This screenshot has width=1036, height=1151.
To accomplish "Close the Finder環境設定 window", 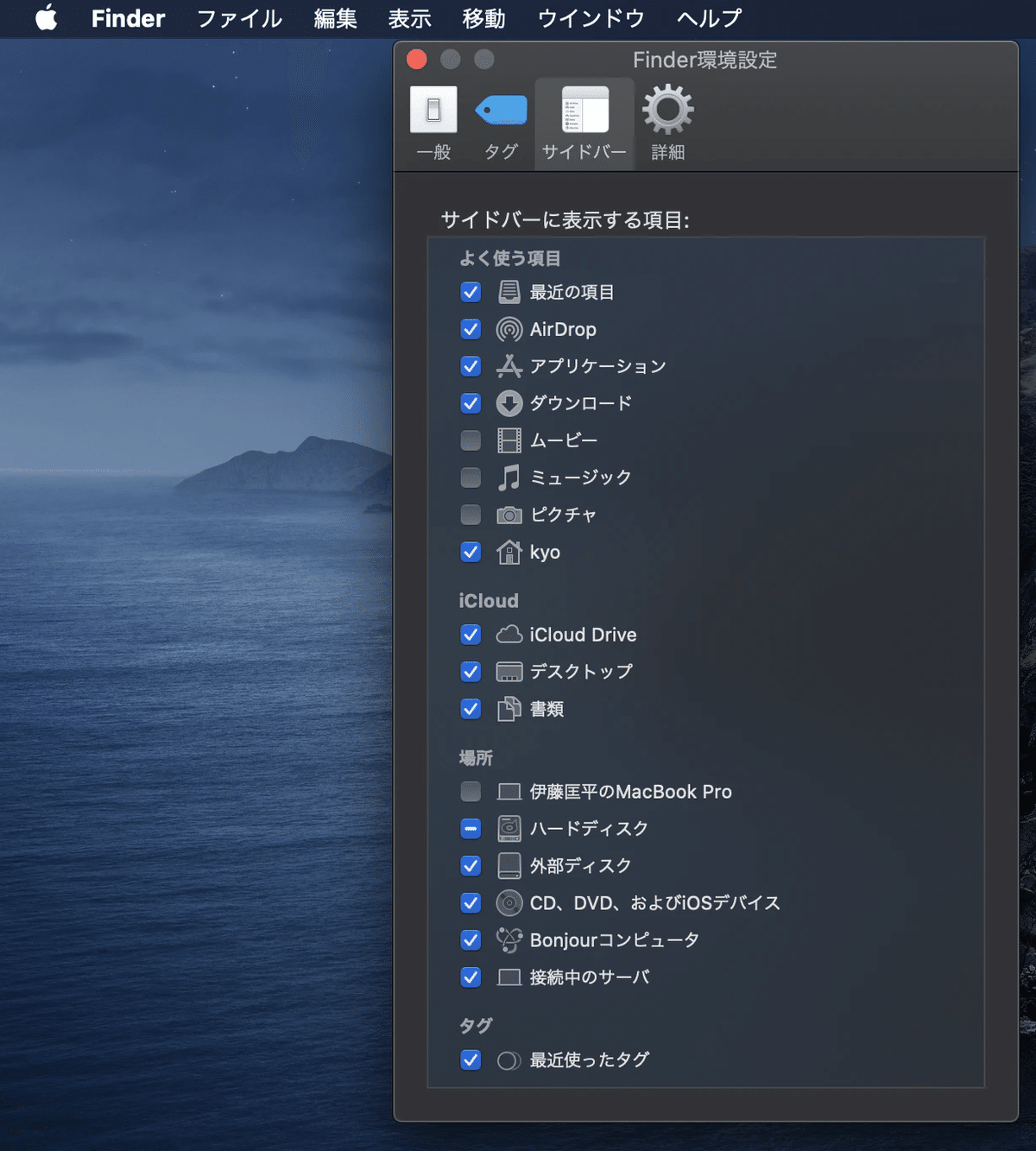I will tap(417, 59).
